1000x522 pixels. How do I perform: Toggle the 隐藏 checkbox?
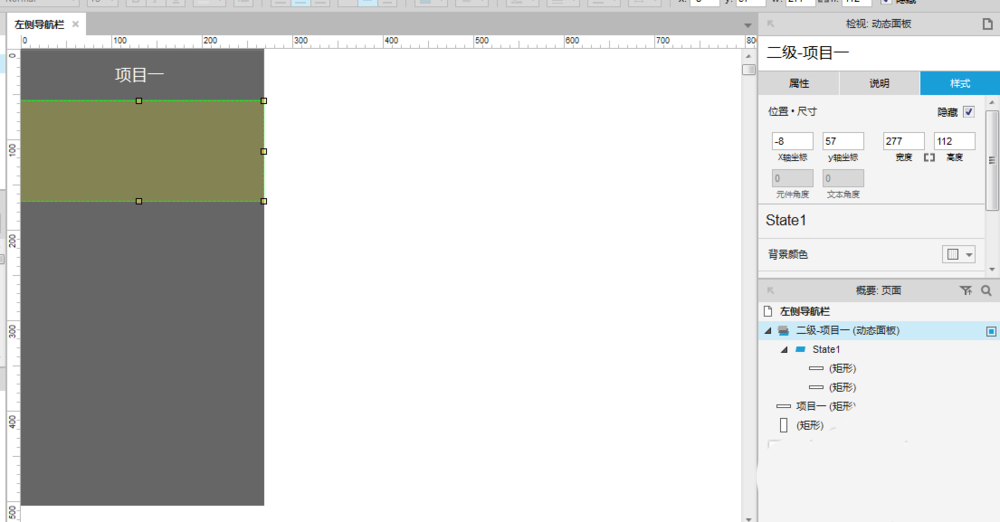[969, 112]
